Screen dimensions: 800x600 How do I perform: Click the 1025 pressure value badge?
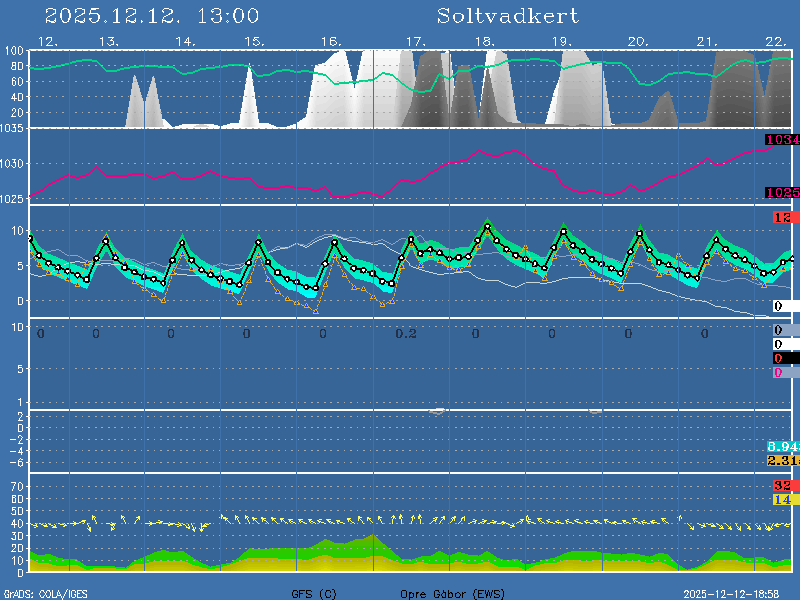(782, 192)
